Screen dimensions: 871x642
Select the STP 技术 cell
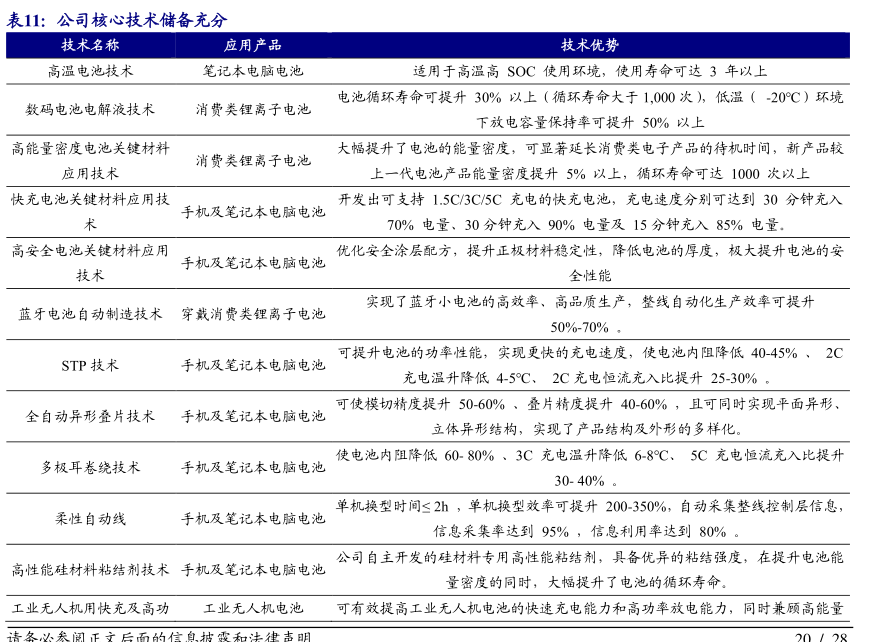[90, 365]
